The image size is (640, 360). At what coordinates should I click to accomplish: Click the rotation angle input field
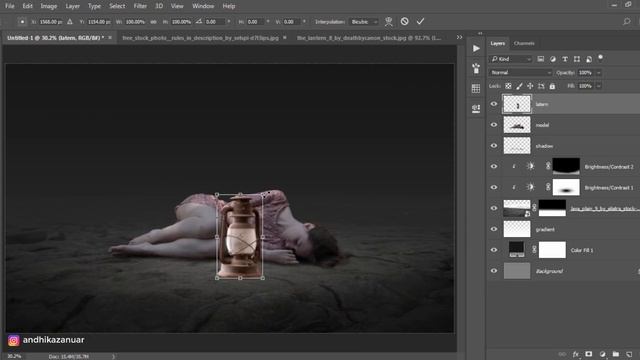(215, 22)
